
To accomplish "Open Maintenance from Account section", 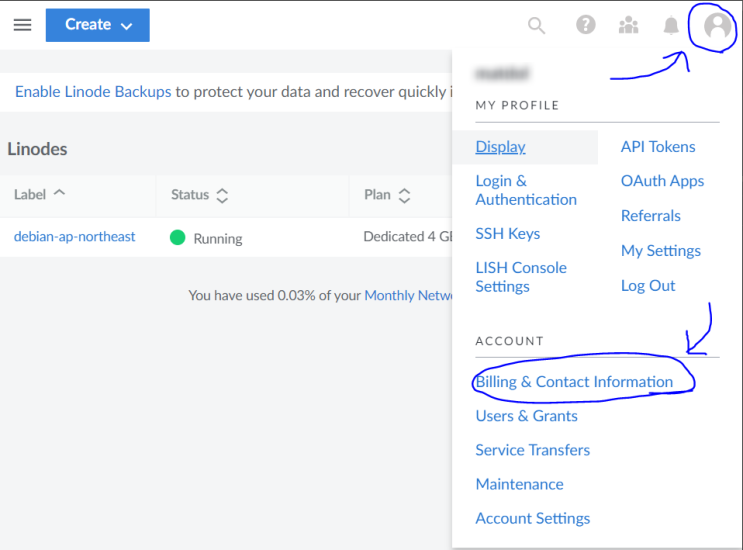I will tap(519, 484).
